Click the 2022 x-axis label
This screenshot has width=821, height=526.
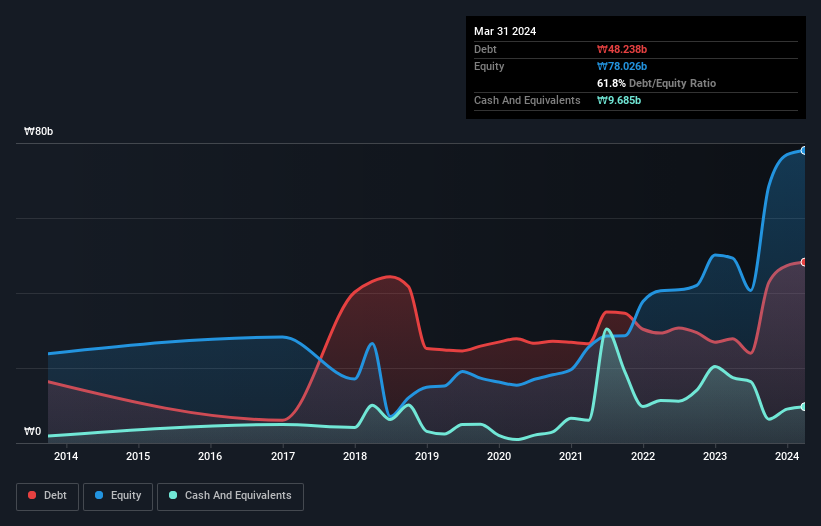(643, 456)
